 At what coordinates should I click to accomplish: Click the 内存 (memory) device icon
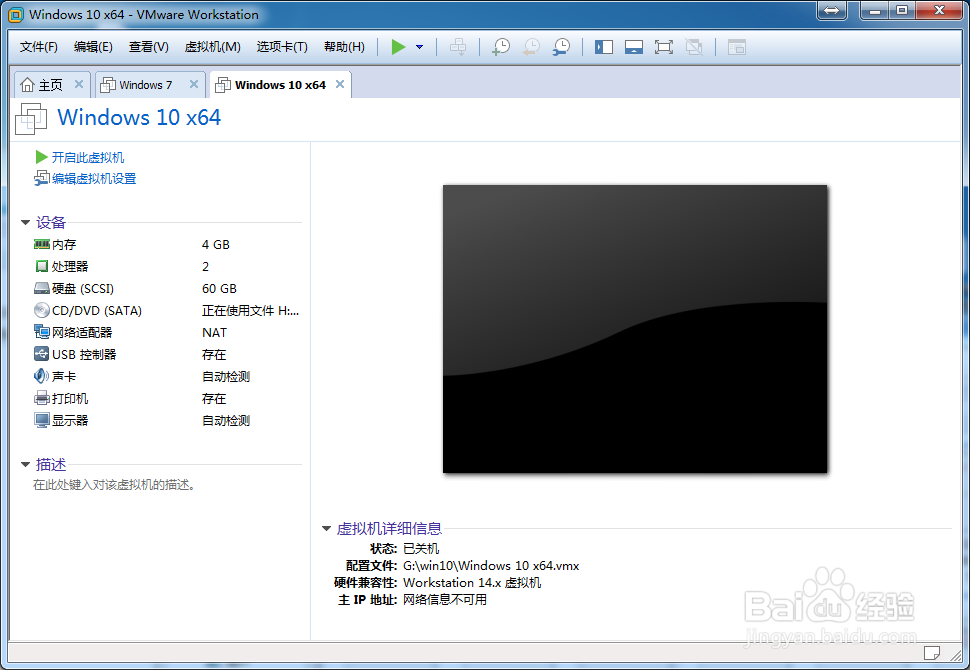point(40,244)
